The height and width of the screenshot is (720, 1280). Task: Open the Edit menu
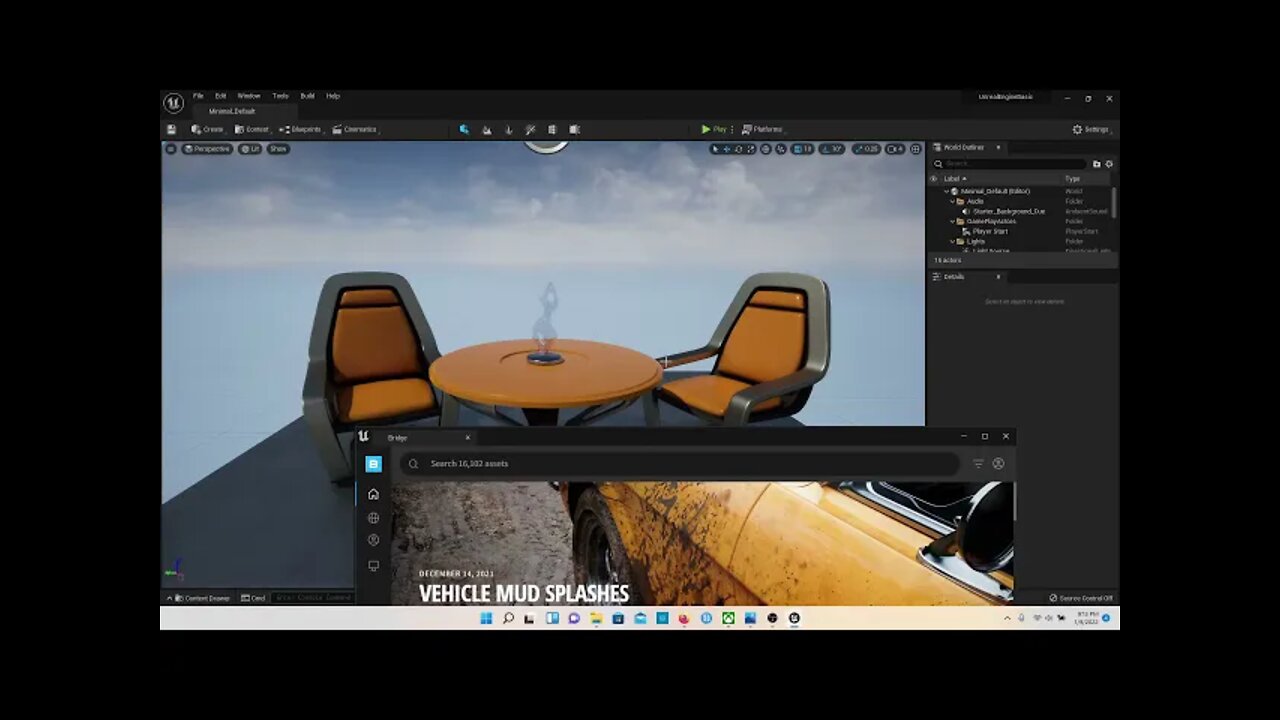[220, 96]
